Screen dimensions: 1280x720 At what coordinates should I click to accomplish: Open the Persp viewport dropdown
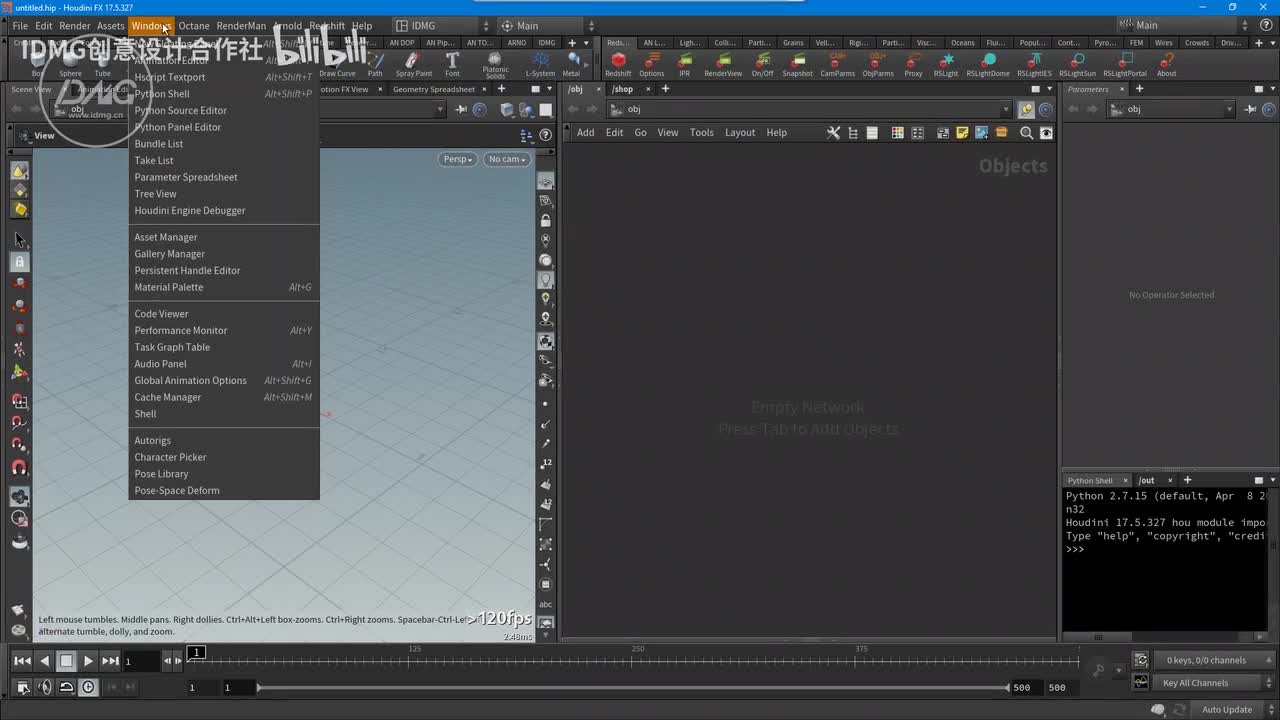pos(458,159)
